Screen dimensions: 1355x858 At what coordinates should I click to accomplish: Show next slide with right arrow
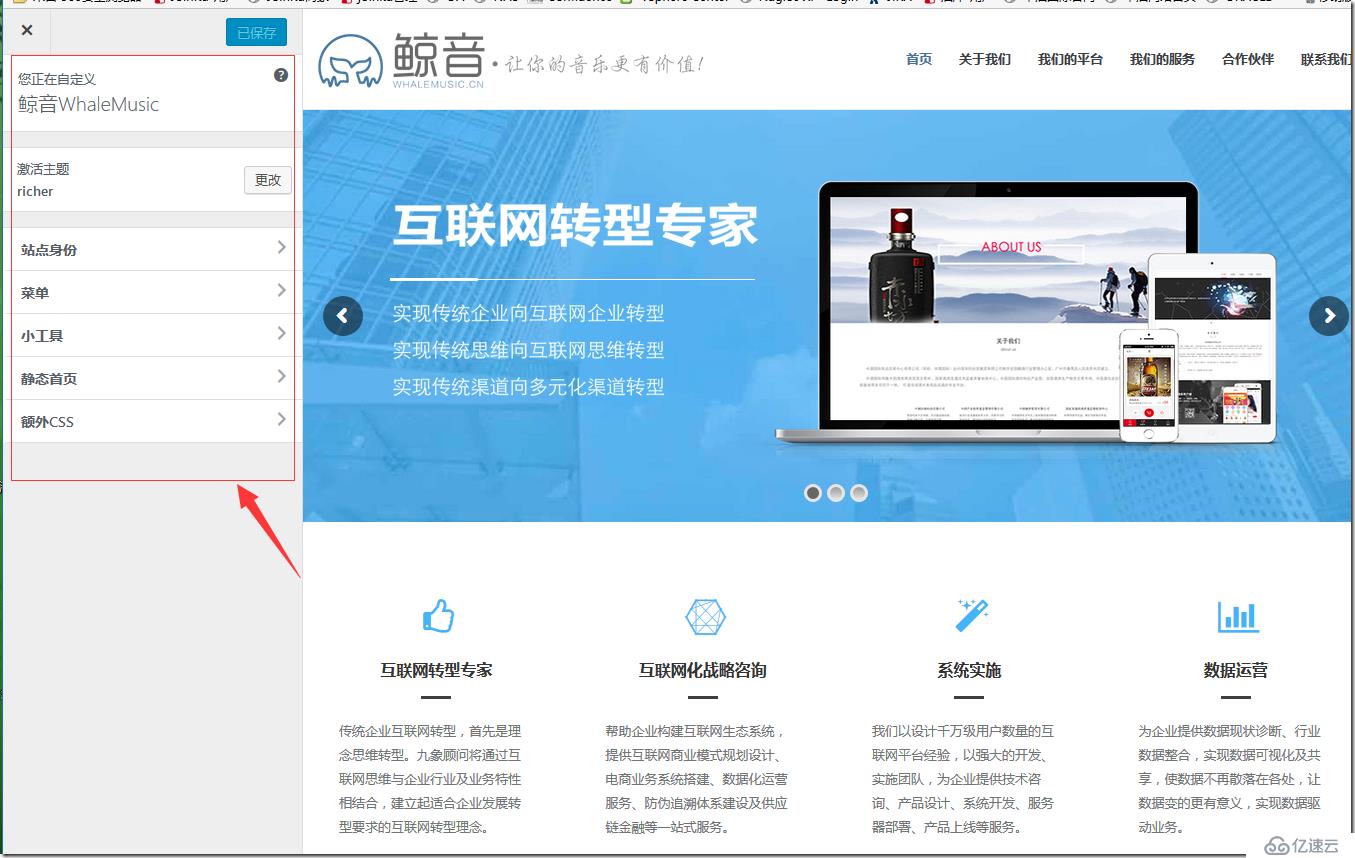point(1329,316)
